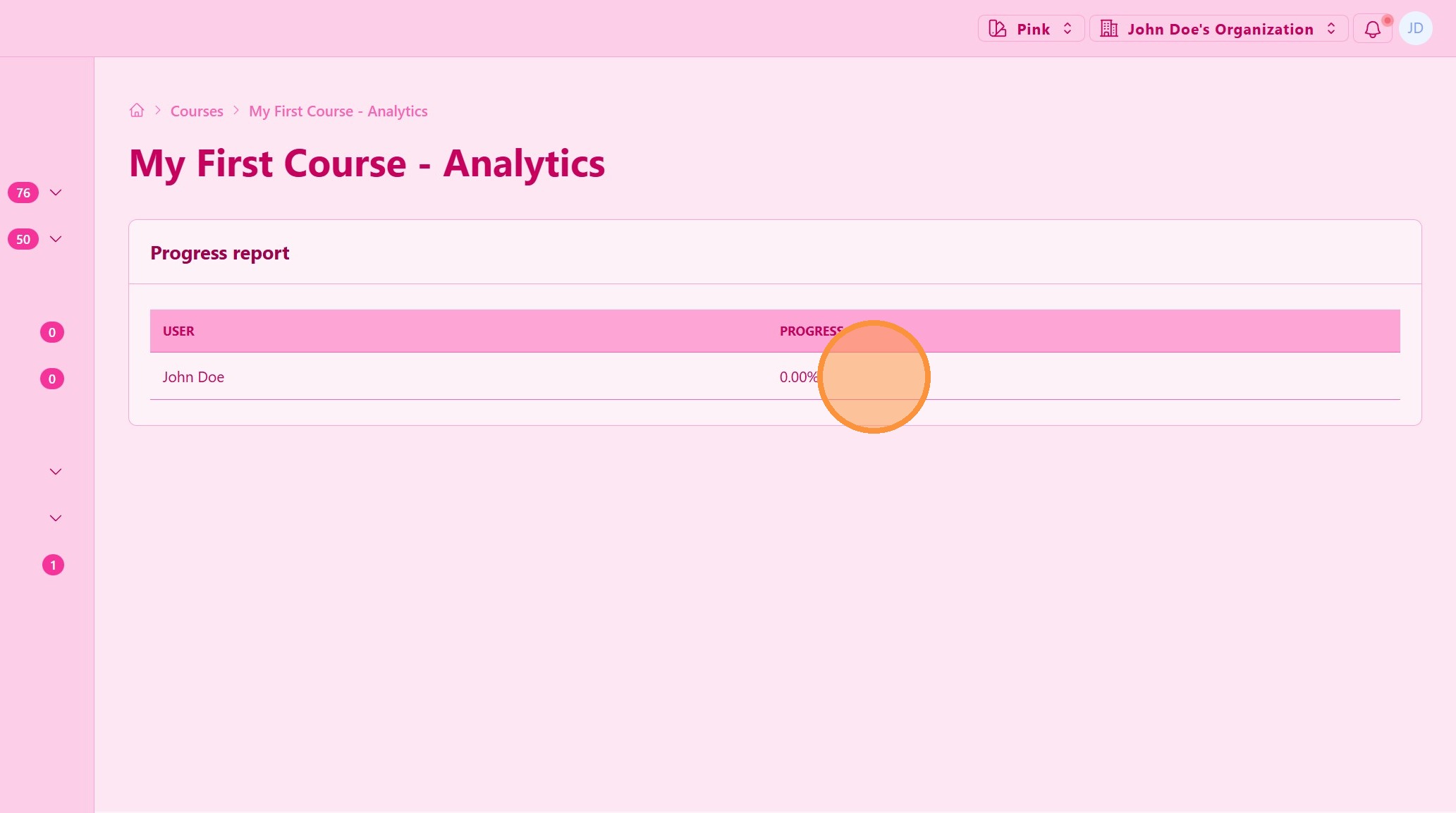Image resolution: width=1456 pixels, height=813 pixels.
Task: Open the notifications bell
Action: [1372, 29]
